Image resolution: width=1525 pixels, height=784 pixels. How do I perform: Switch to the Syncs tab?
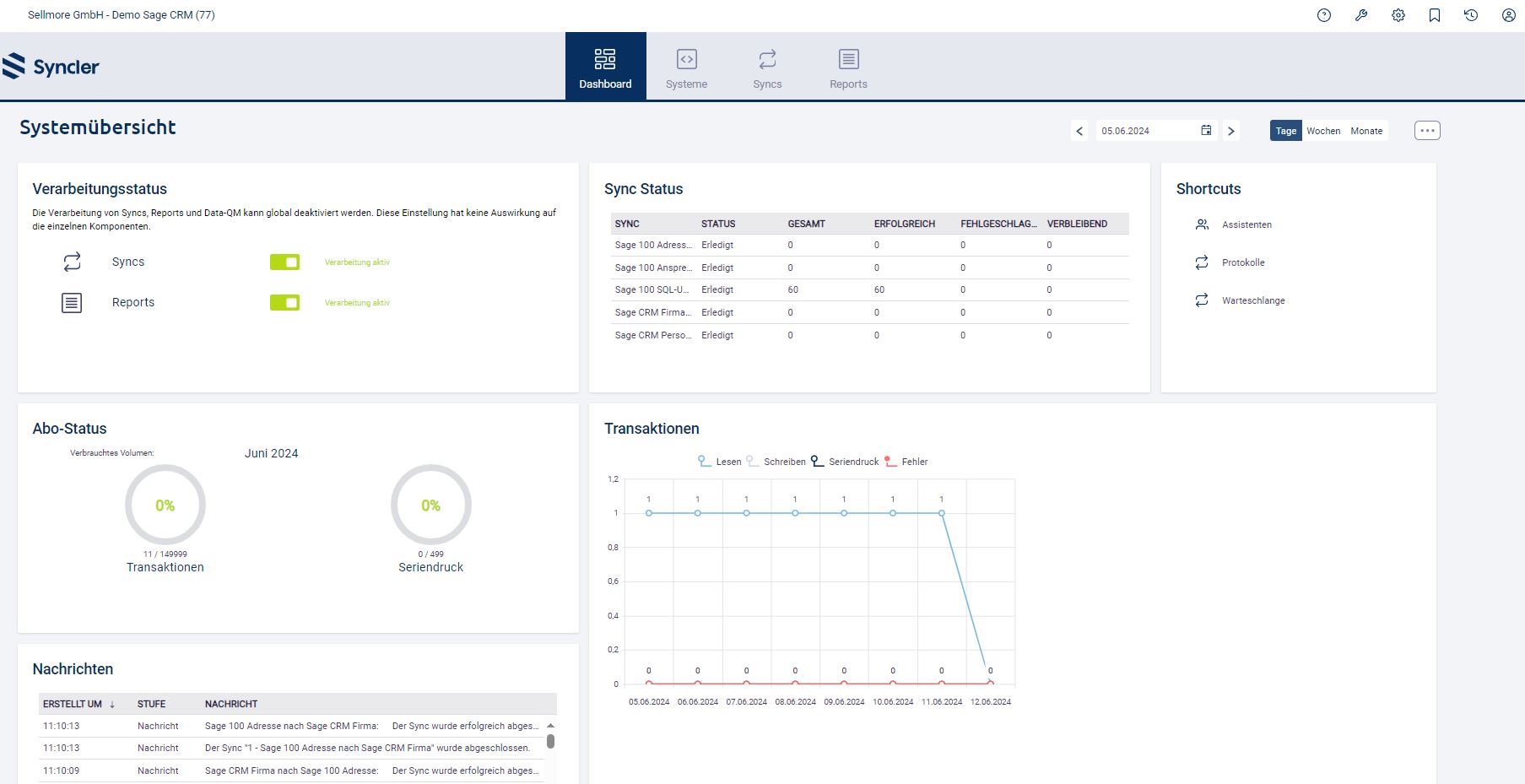pos(767,67)
